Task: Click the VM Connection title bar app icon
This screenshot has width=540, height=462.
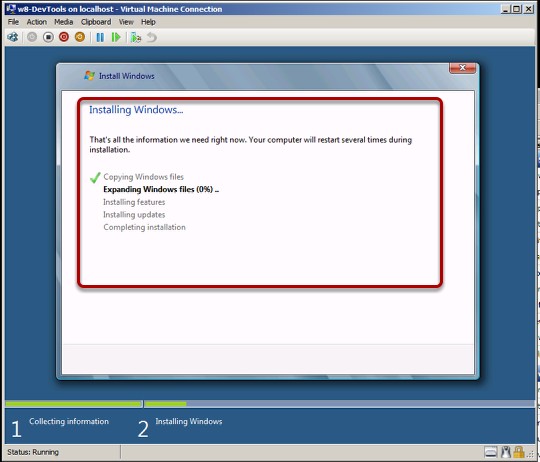Action: [x=11, y=9]
